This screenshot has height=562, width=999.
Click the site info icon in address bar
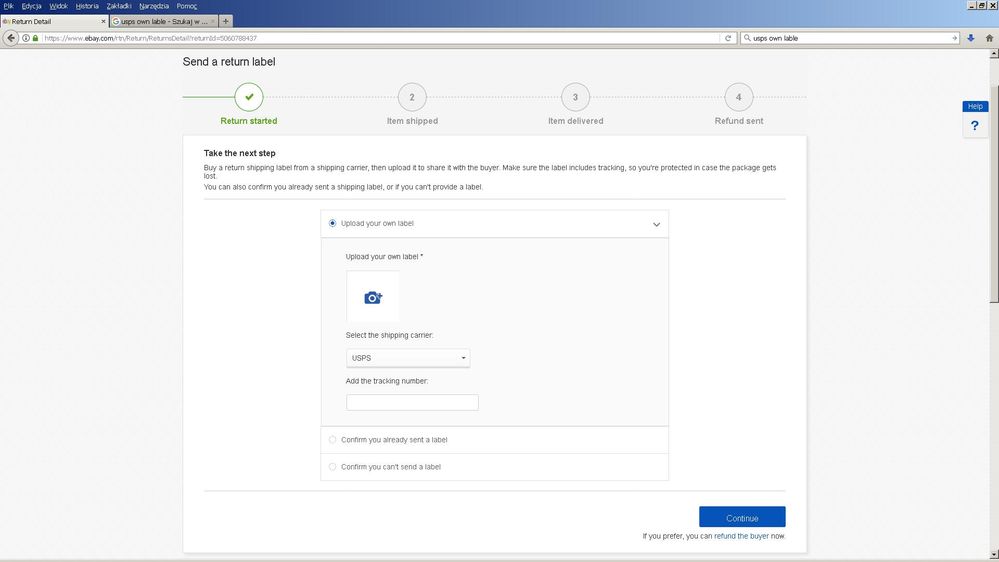26,38
